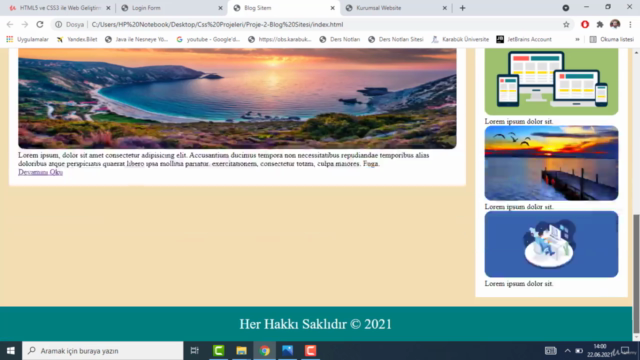The height and width of the screenshot is (360, 640).
Task: Click the sunset beach landscape image
Action: tap(237, 98)
